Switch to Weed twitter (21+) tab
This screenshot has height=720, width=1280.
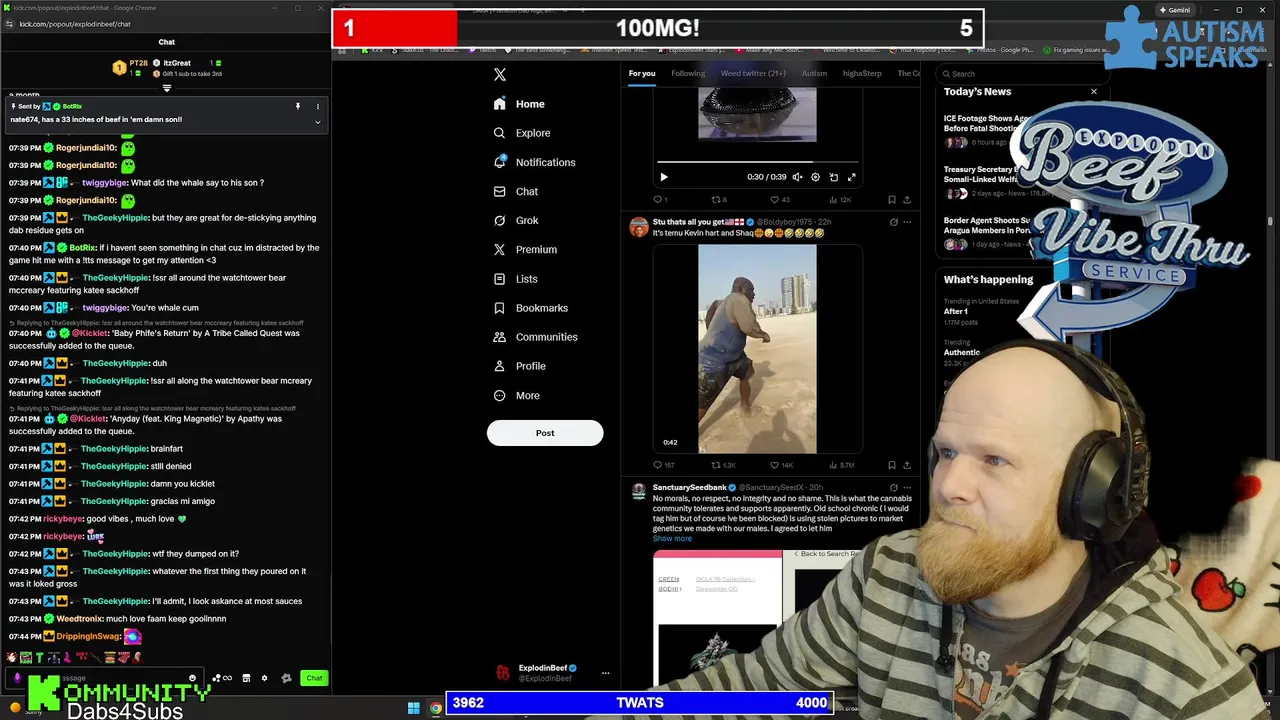(753, 73)
